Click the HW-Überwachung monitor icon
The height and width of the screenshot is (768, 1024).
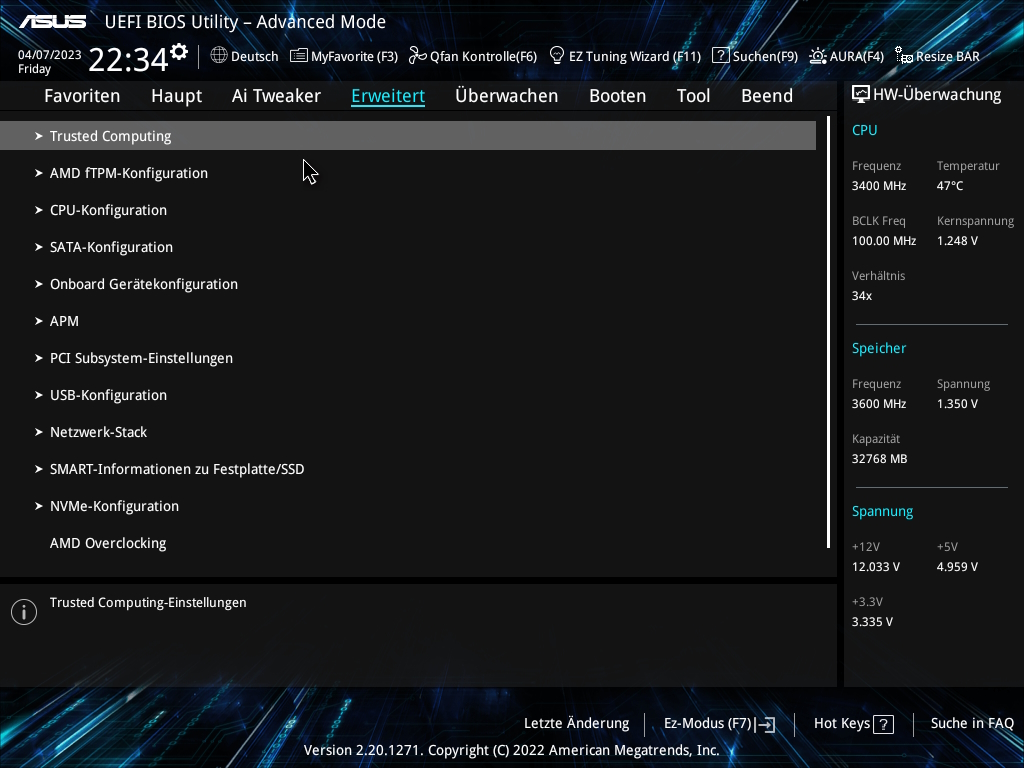tap(861, 95)
